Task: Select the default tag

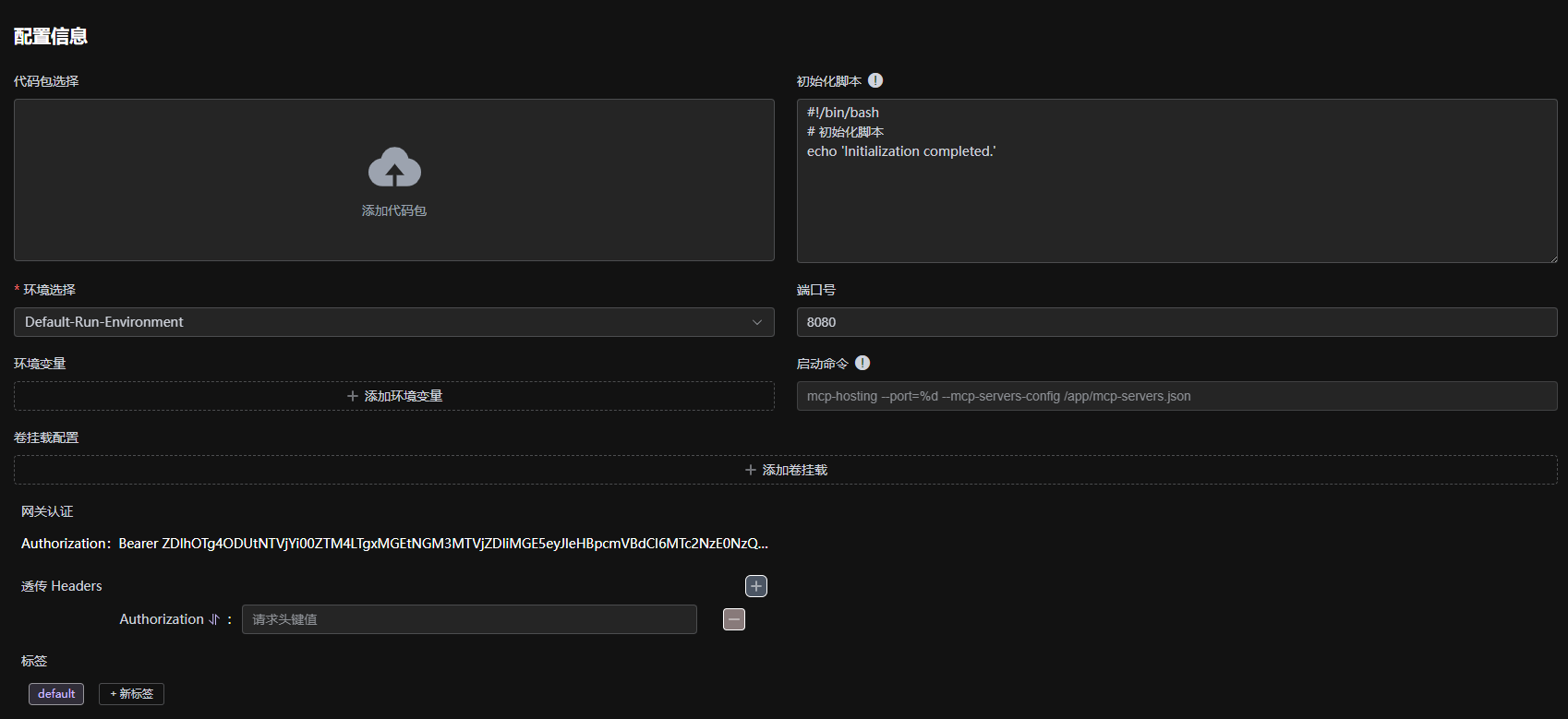Action: point(56,694)
